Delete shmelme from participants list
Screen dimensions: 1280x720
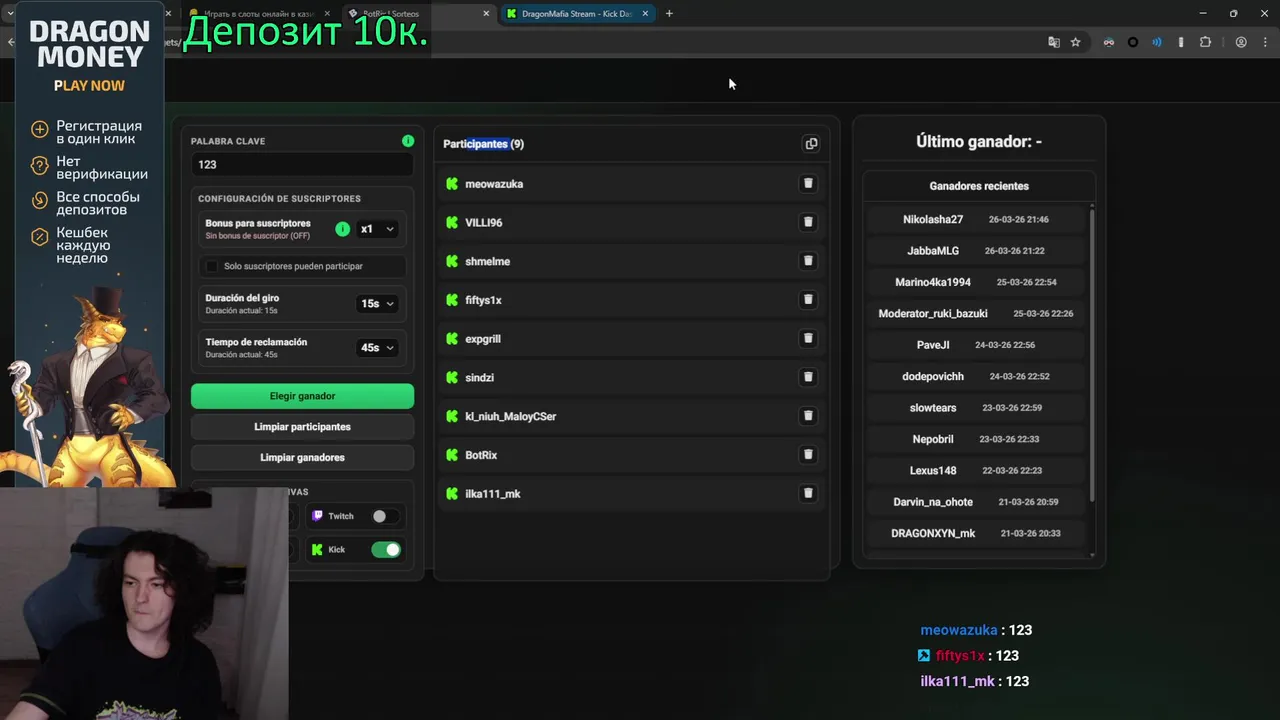coord(808,261)
